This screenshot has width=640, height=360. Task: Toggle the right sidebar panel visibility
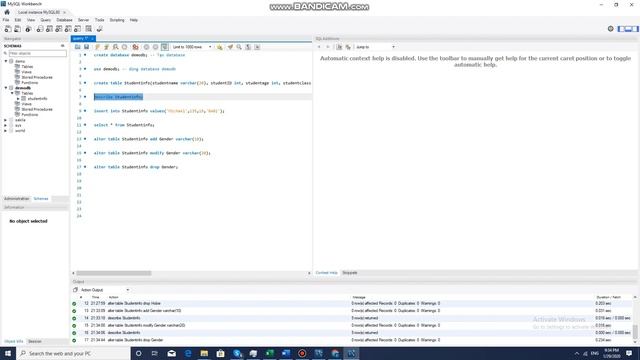pyautogui.click(x=635, y=29)
